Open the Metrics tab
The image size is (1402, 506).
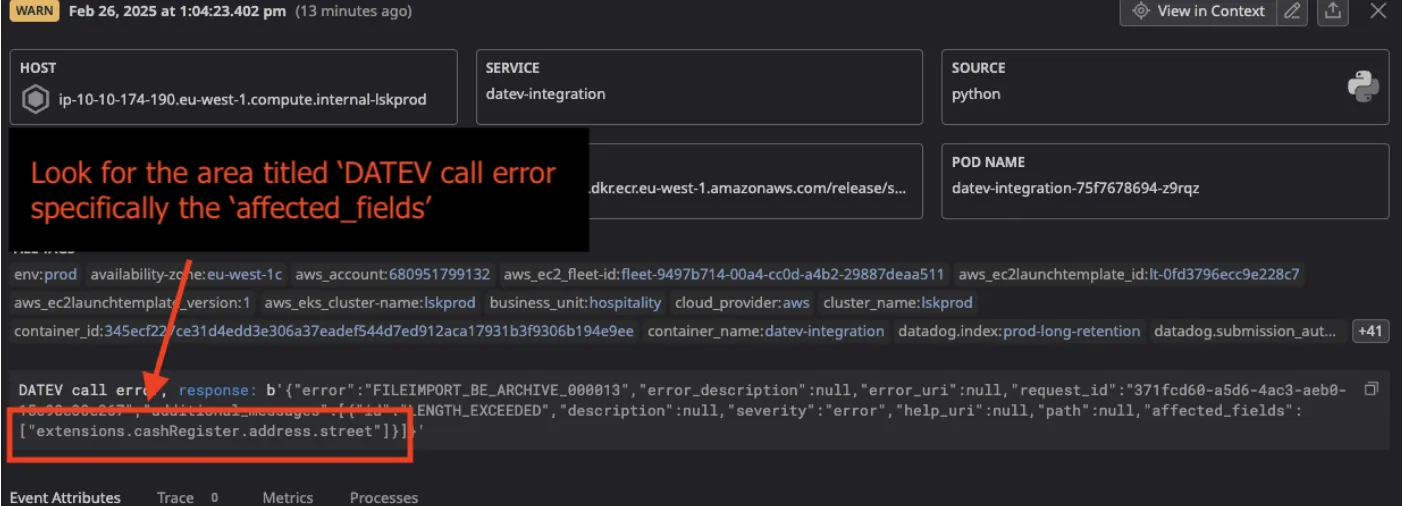click(x=287, y=497)
